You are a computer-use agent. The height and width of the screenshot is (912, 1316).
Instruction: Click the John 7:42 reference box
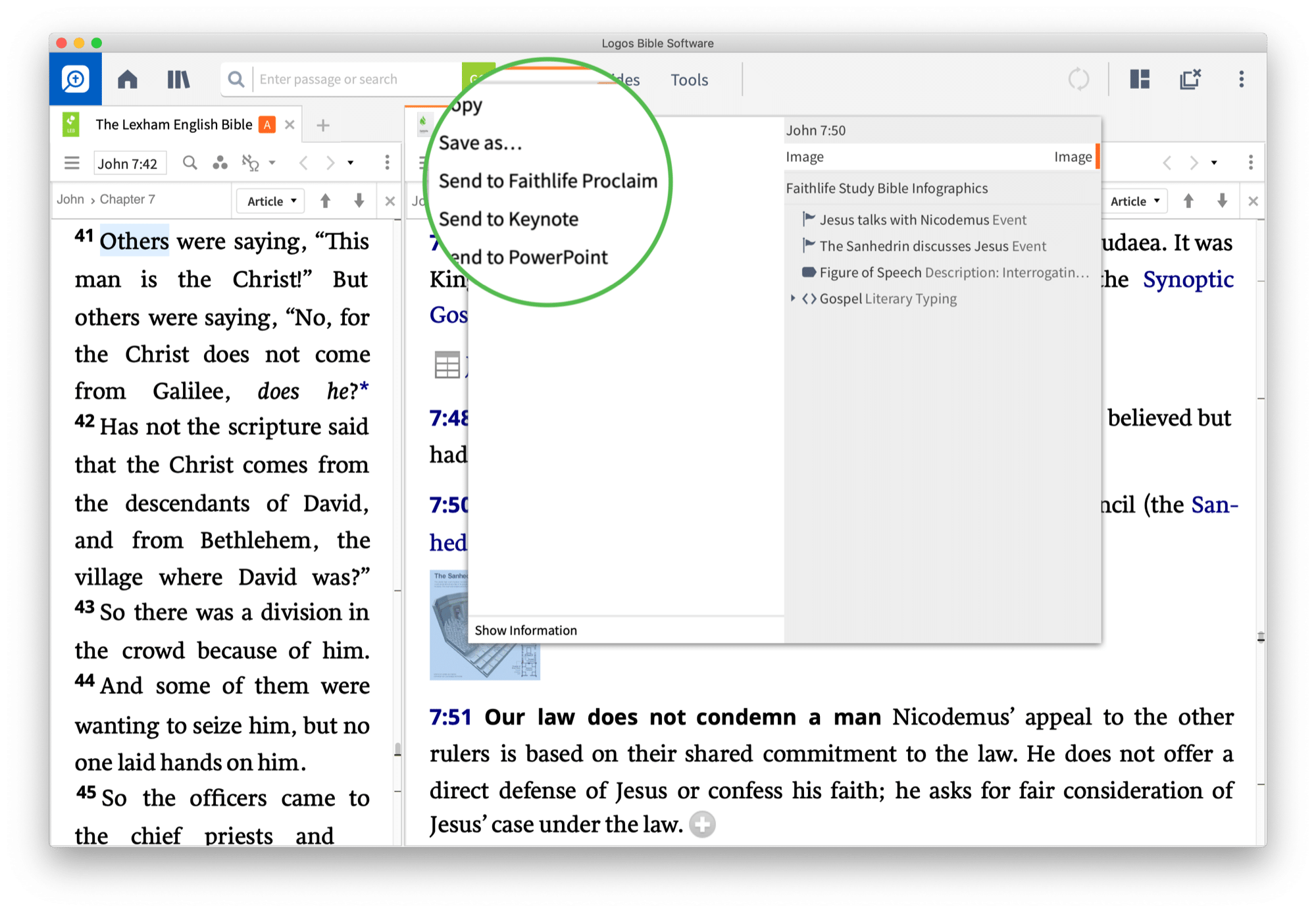click(x=129, y=163)
